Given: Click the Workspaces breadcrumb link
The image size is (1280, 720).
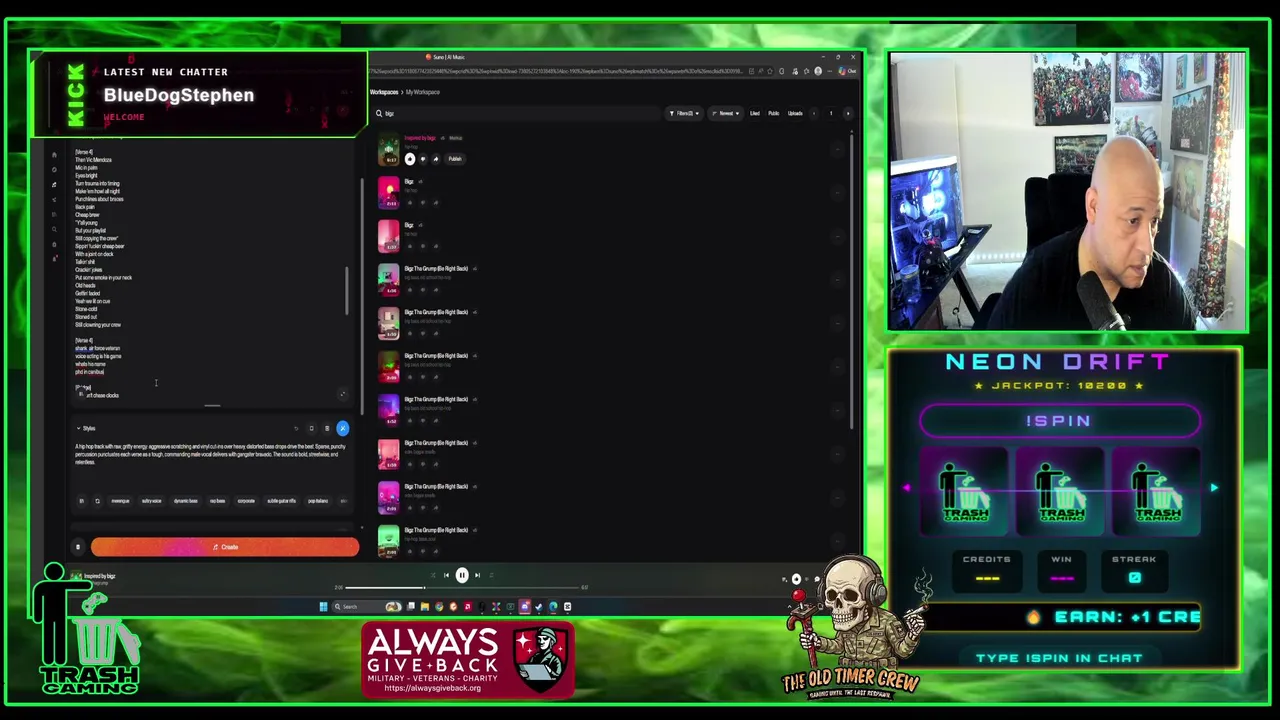Looking at the screenshot, I should coord(384,92).
